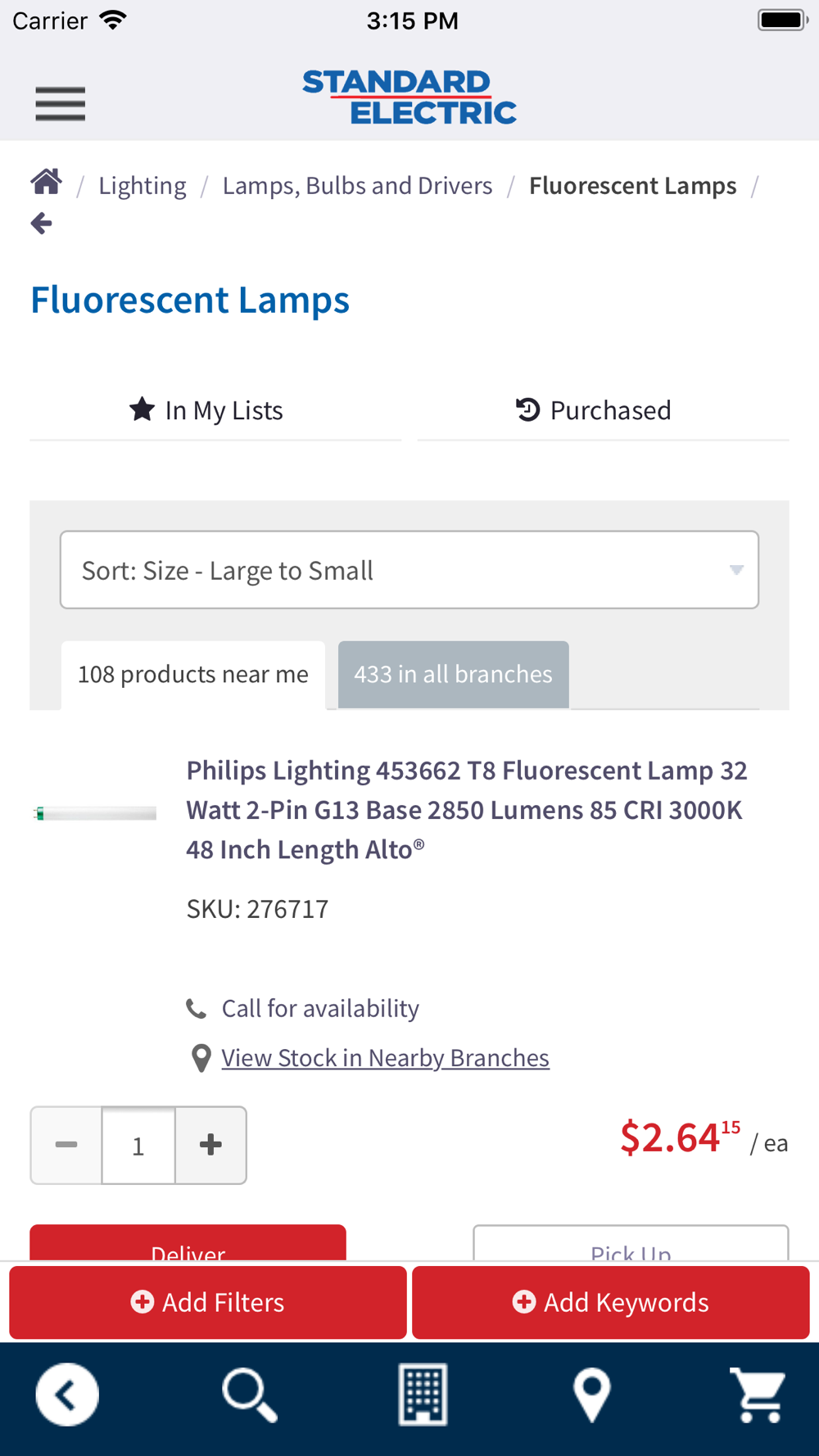Click the quantity input field
Image resolution: width=819 pixels, height=1456 pixels.
pos(138,1145)
